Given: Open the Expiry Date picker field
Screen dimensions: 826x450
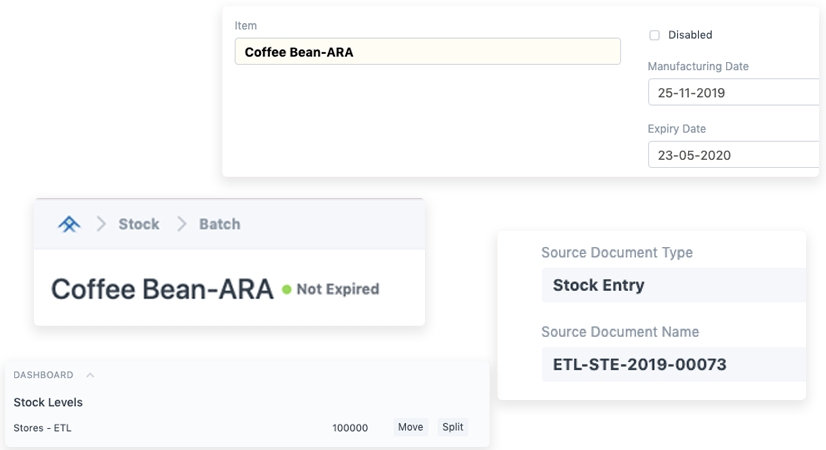Looking at the screenshot, I should [x=735, y=155].
